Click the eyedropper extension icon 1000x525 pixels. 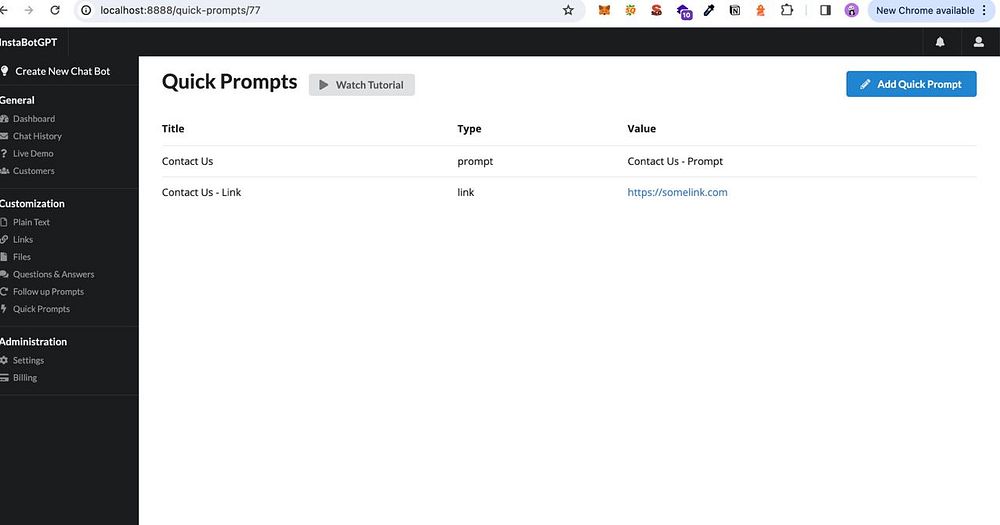(x=709, y=10)
